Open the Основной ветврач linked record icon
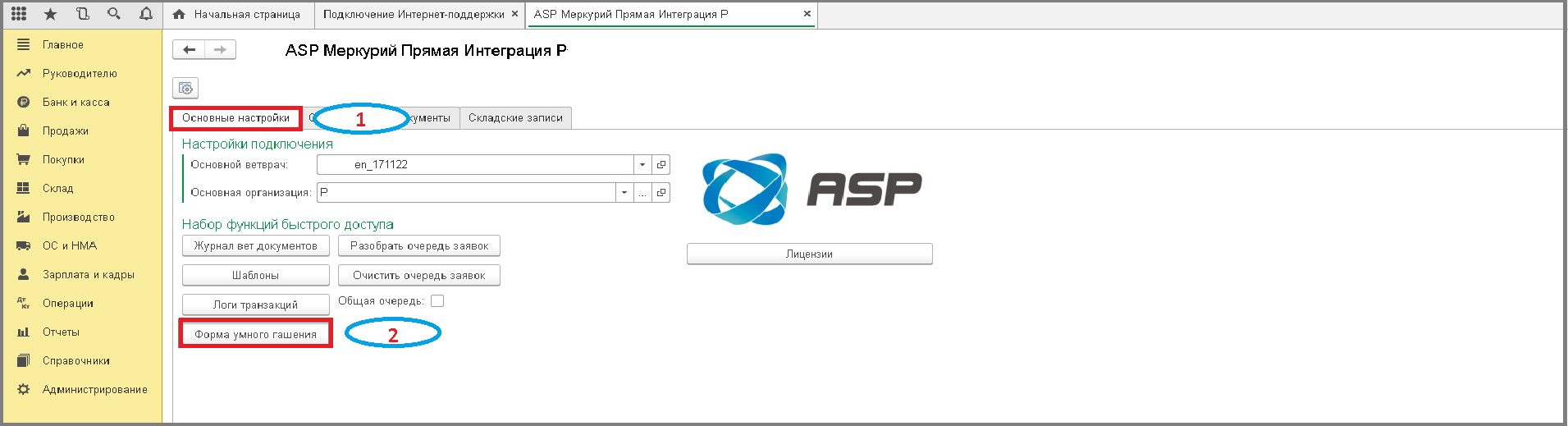The height and width of the screenshot is (426, 1568). pyautogui.click(x=661, y=164)
